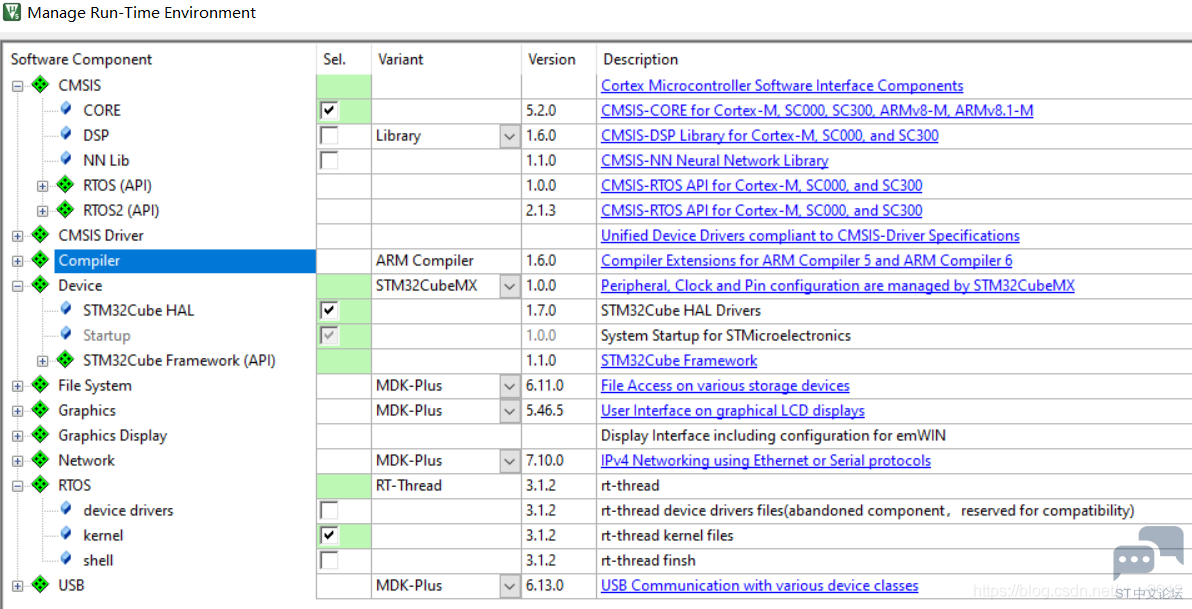
Task: Click the green STM32Cube Framework (API) icon
Action: [66, 360]
